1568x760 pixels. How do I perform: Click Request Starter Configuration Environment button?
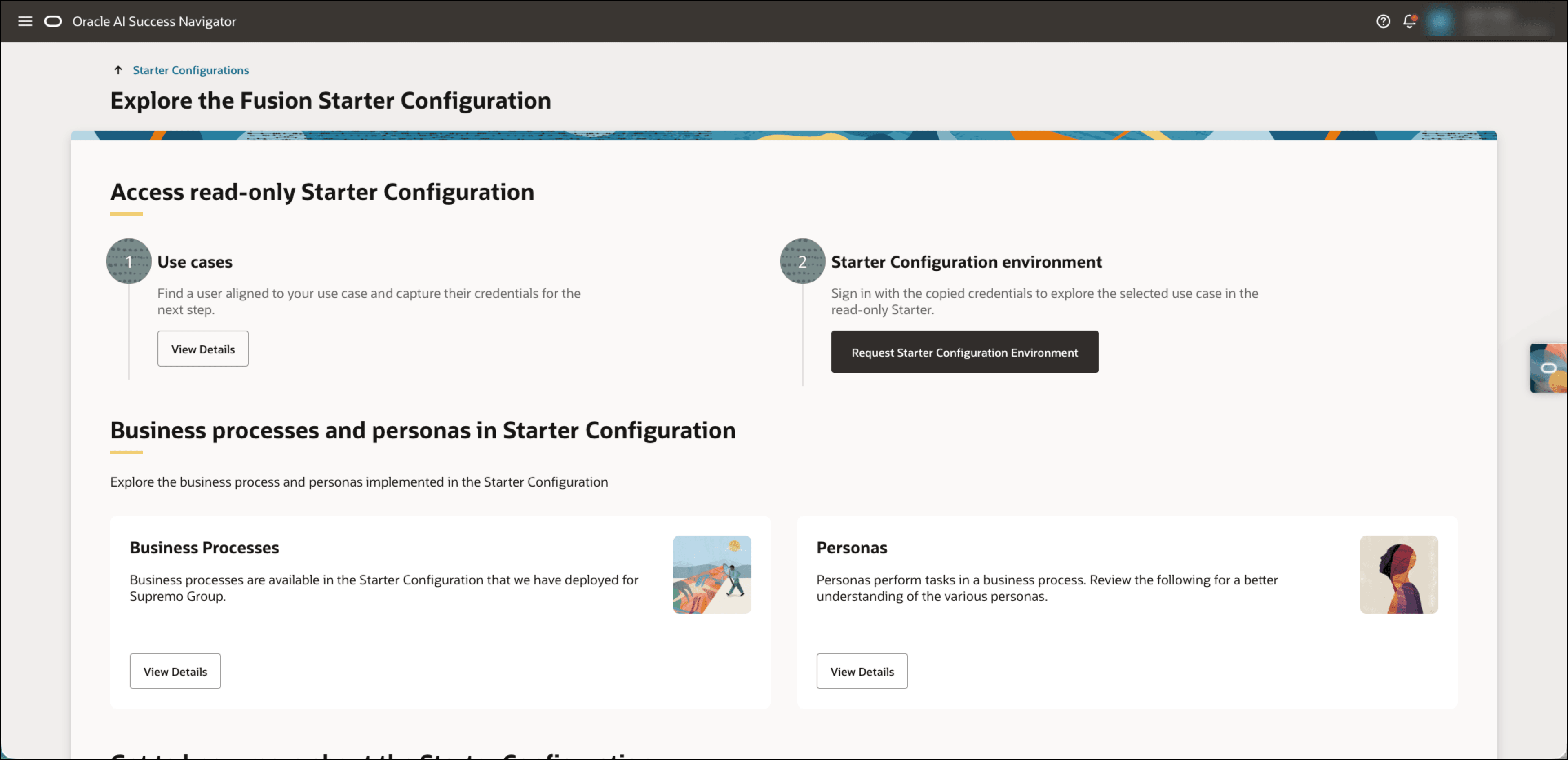tap(965, 352)
